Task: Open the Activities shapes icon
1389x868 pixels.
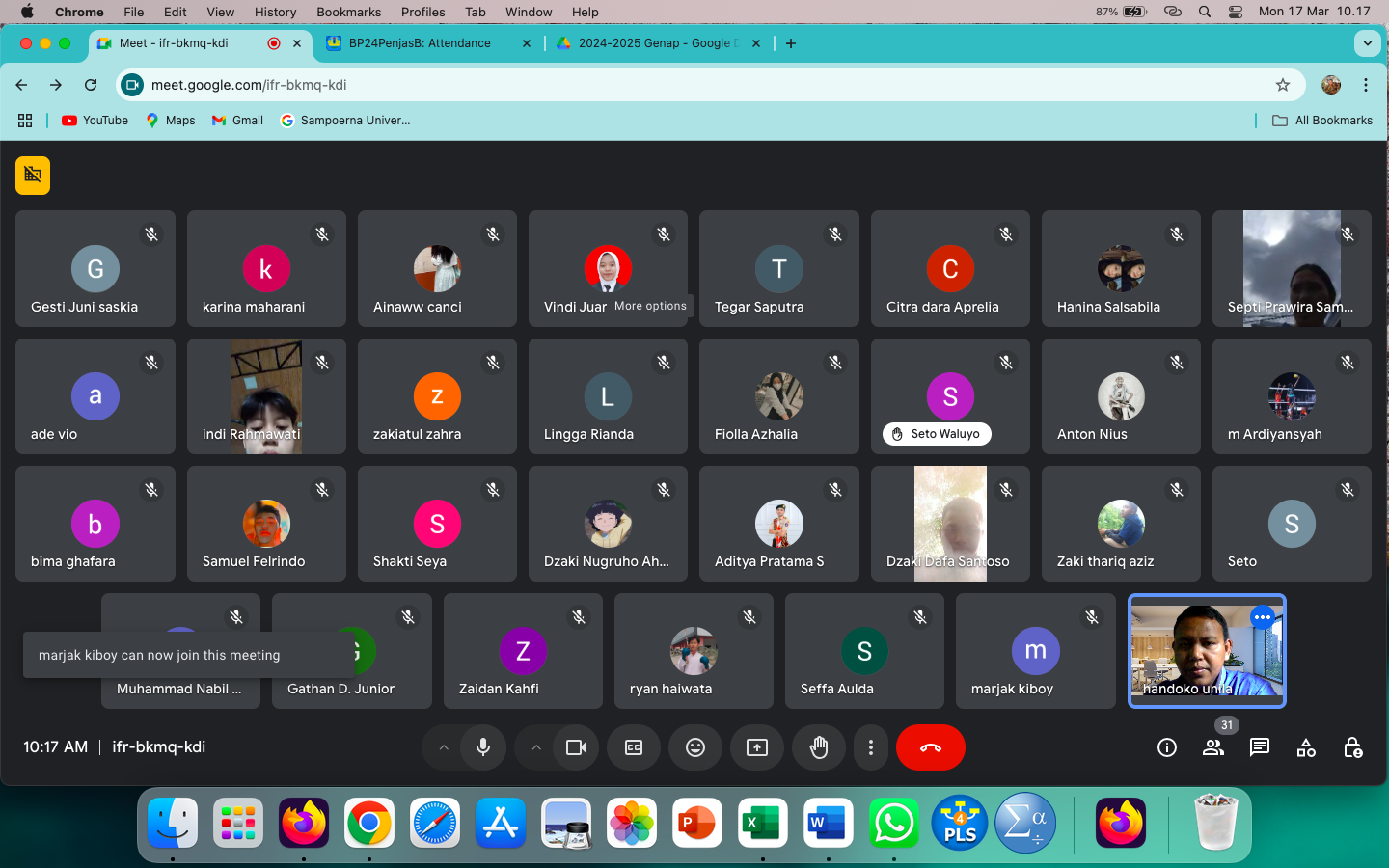Action: [x=1306, y=747]
